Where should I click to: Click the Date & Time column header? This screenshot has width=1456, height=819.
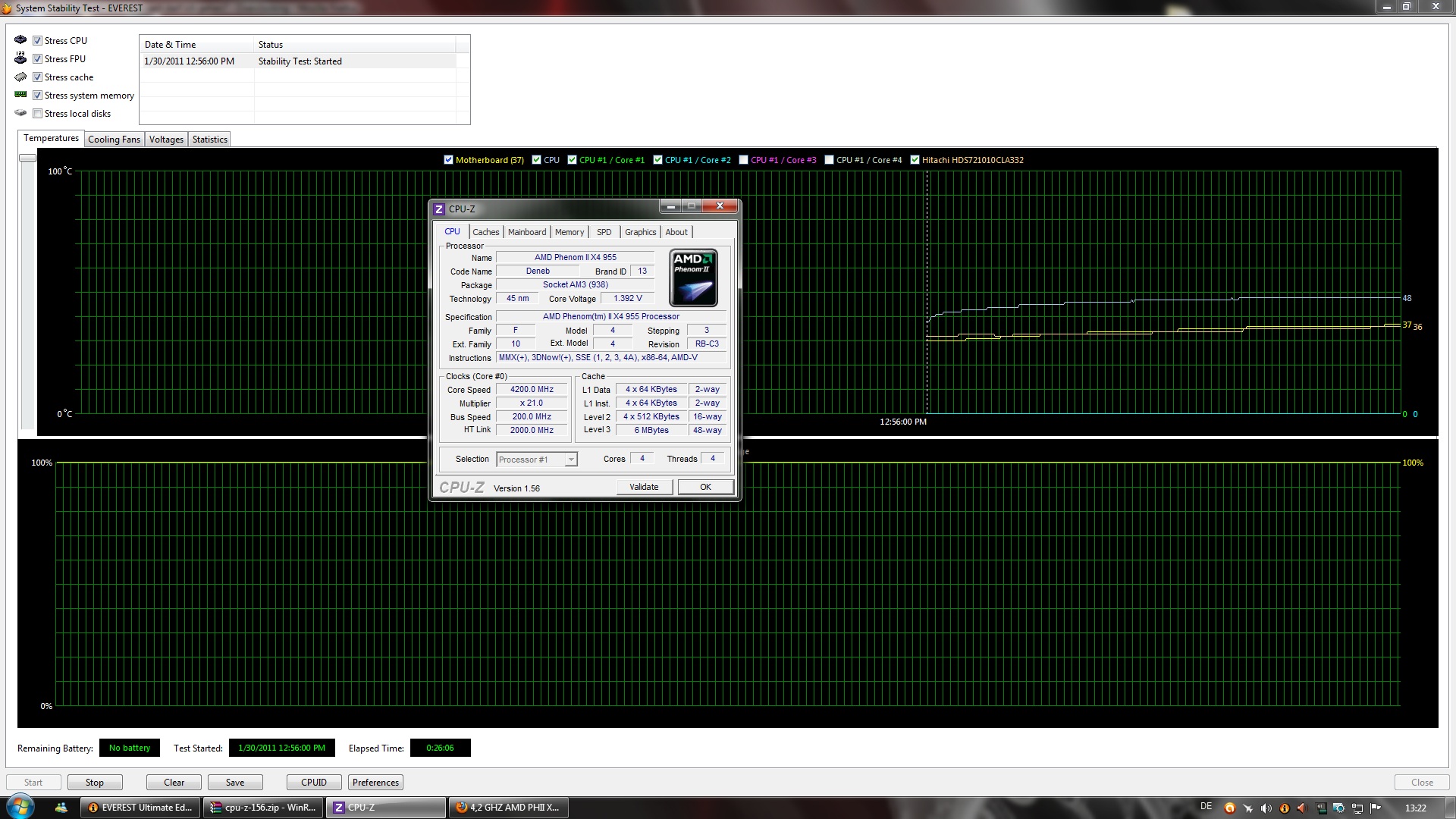pos(196,44)
